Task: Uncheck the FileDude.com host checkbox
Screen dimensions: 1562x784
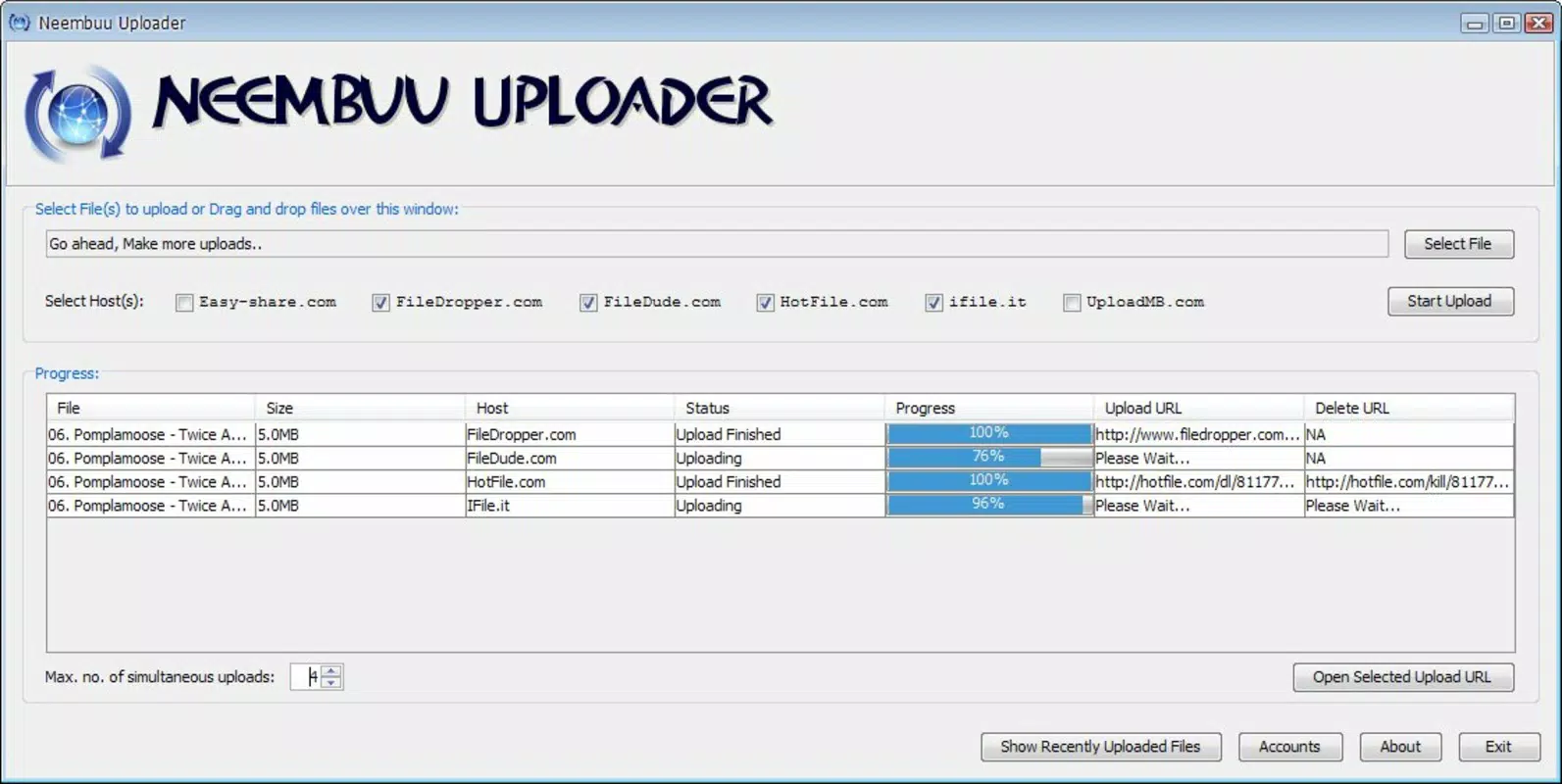Action: tap(588, 303)
